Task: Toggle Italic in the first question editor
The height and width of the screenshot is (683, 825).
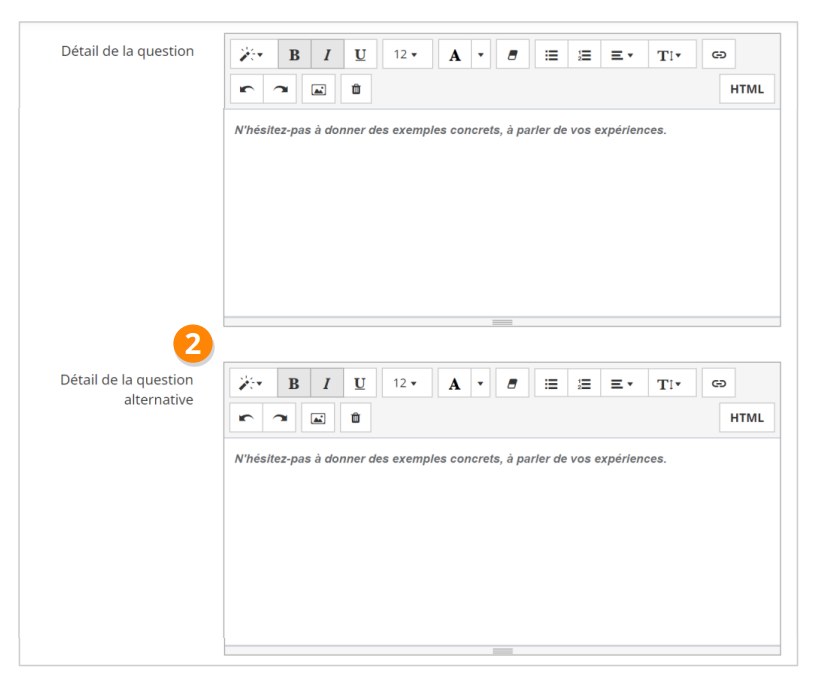Action: tap(327, 54)
